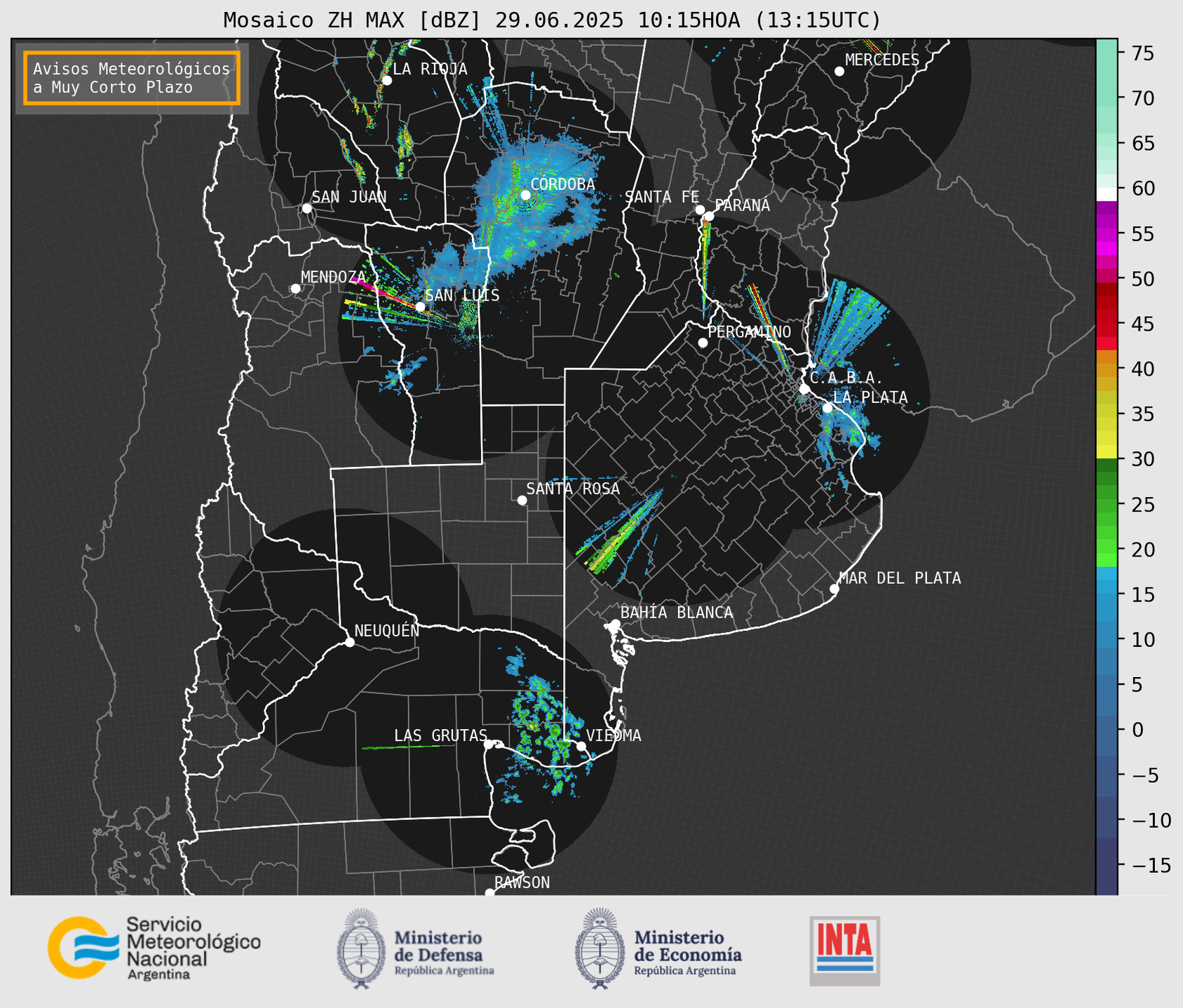1183x1008 pixels.
Task: Click the La Rioja city marker dot
Action: (x=386, y=81)
